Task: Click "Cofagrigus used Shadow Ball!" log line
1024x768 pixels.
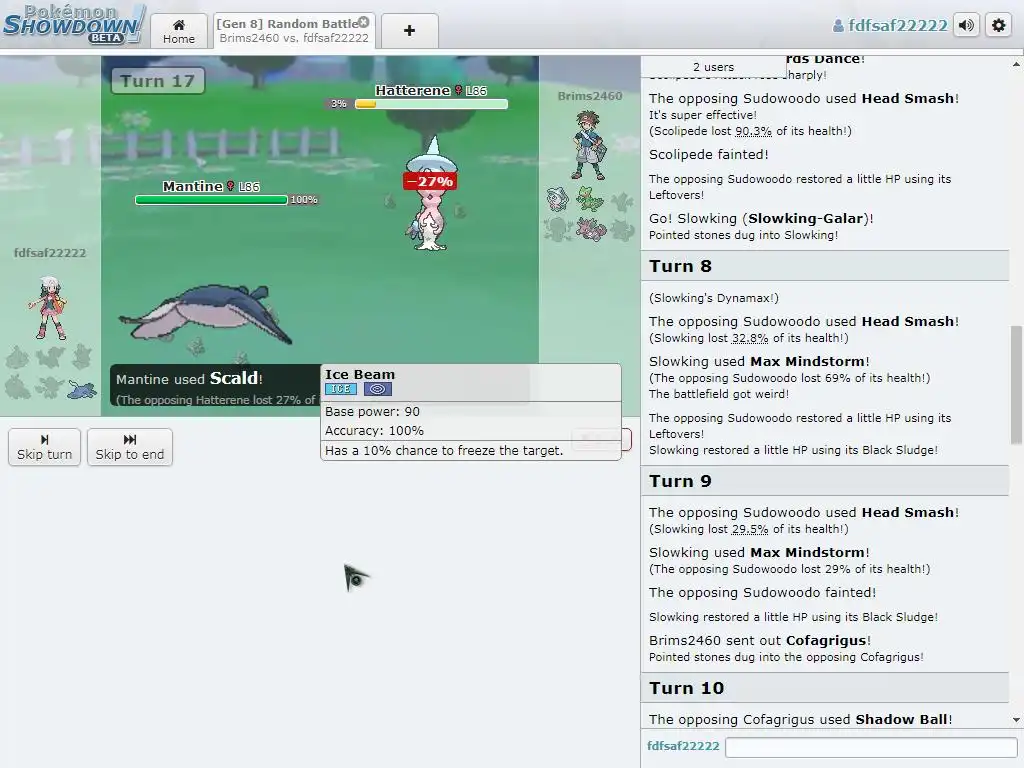Action: click(x=800, y=719)
